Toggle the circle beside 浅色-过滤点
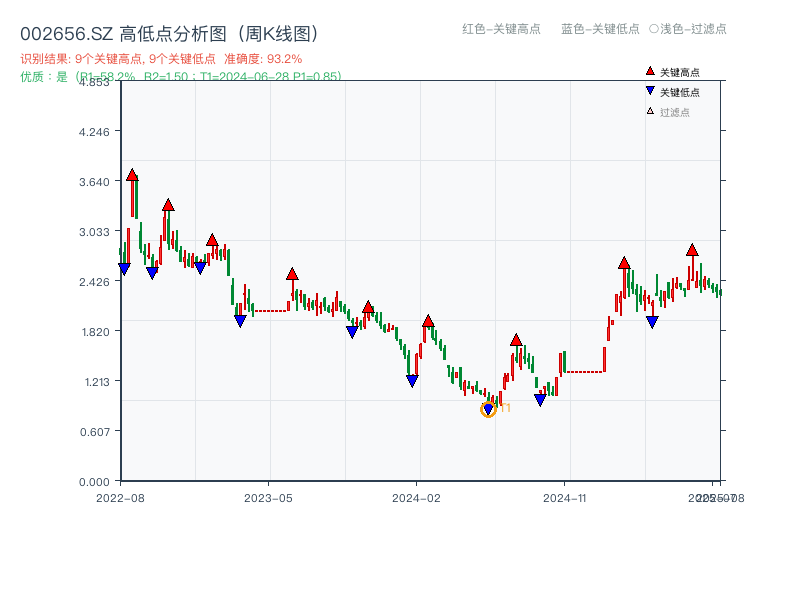 [x=653, y=29]
